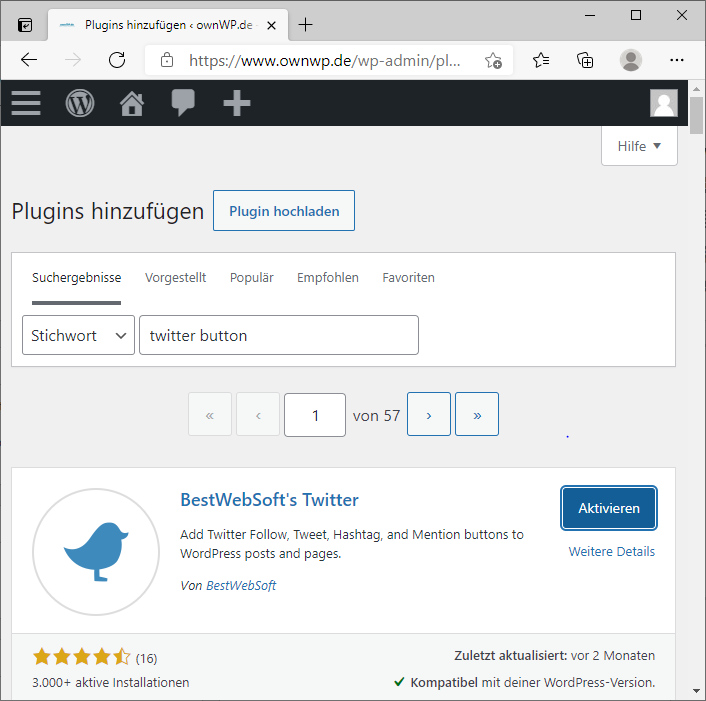Open the user avatar in admin bar

tap(664, 103)
